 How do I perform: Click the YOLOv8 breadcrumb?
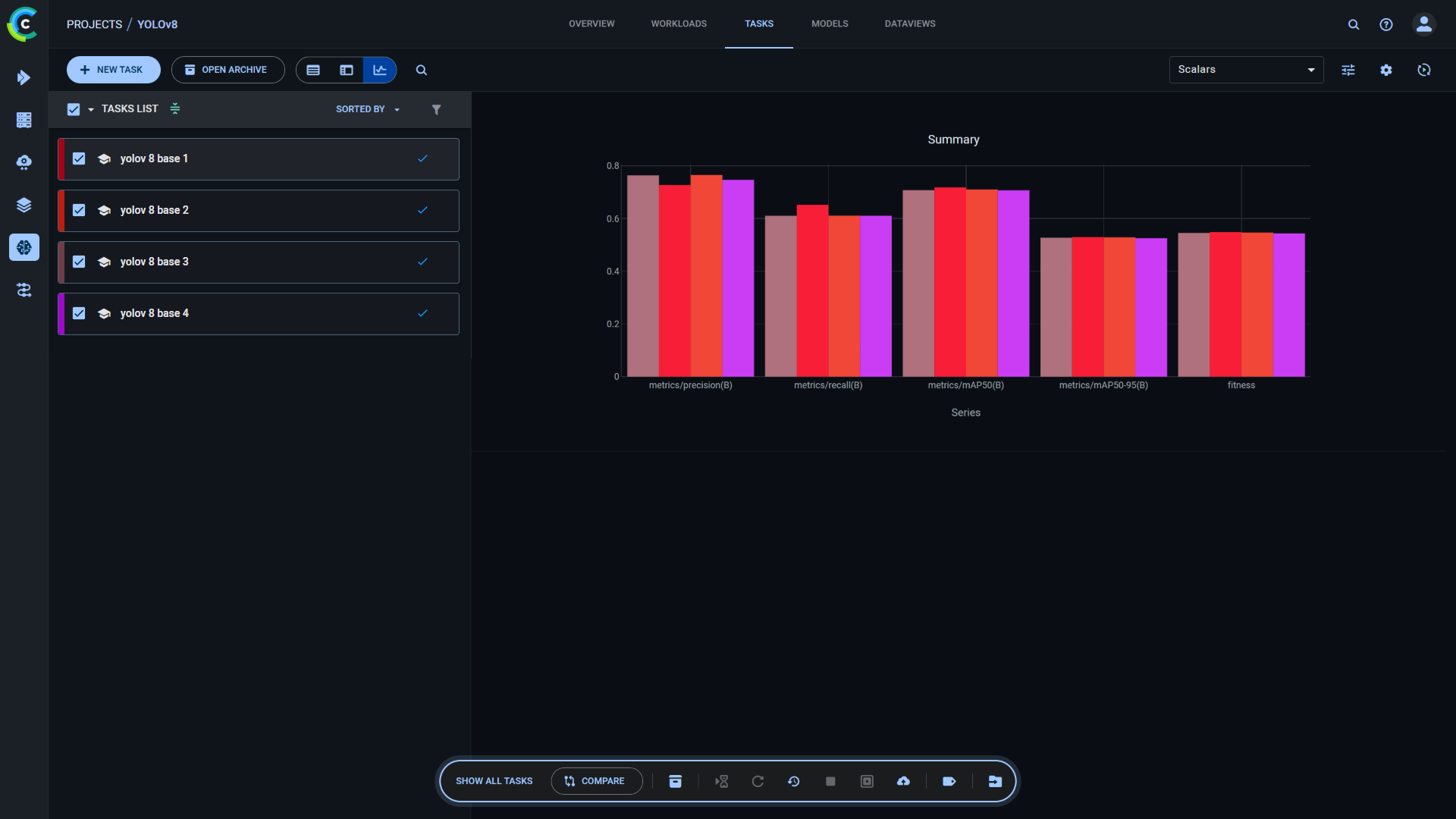157,24
